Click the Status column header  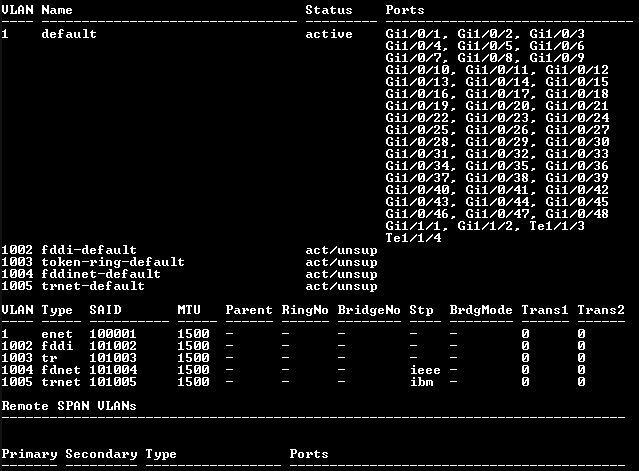[329, 10]
